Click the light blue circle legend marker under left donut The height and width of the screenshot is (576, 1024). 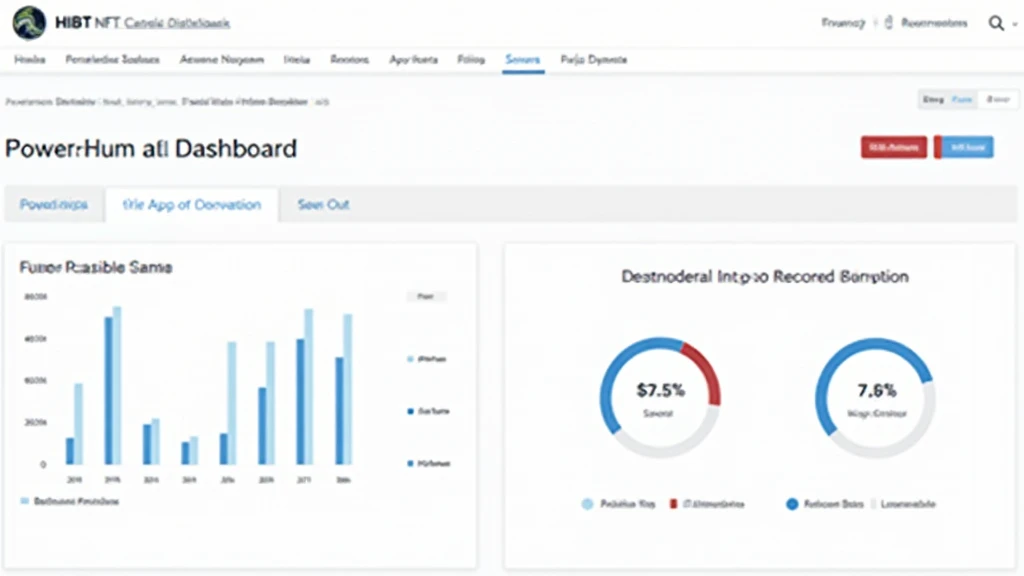coord(587,505)
